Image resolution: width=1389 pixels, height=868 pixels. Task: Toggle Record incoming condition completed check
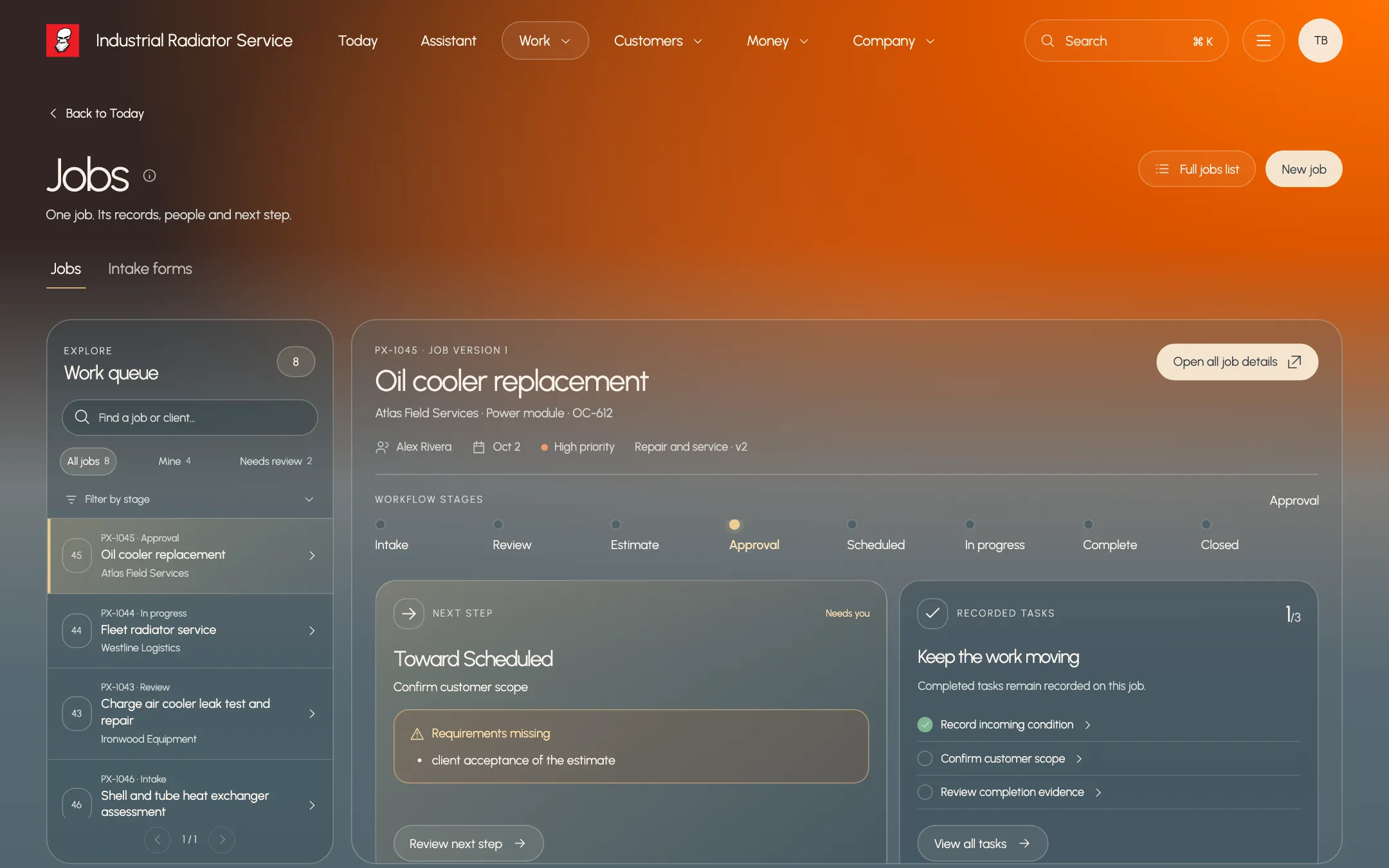coord(925,725)
